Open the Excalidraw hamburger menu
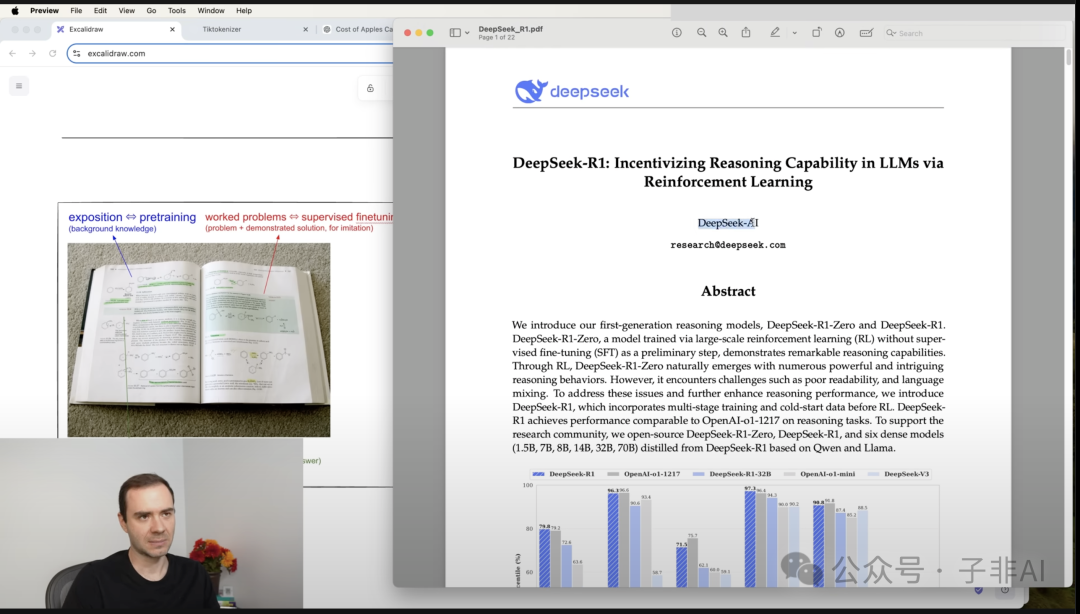 tap(19, 86)
